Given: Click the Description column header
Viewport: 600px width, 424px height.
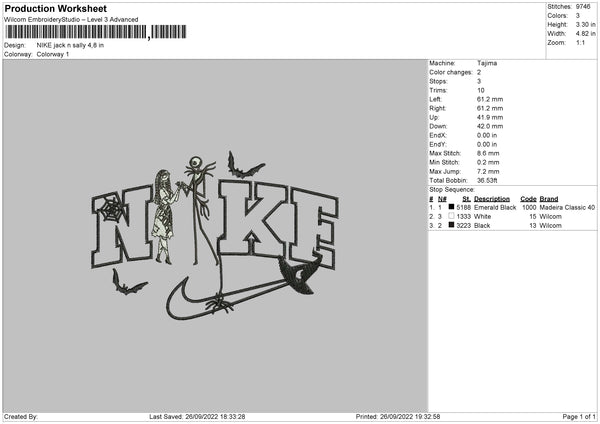Looking at the screenshot, I should click(x=492, y=199).
